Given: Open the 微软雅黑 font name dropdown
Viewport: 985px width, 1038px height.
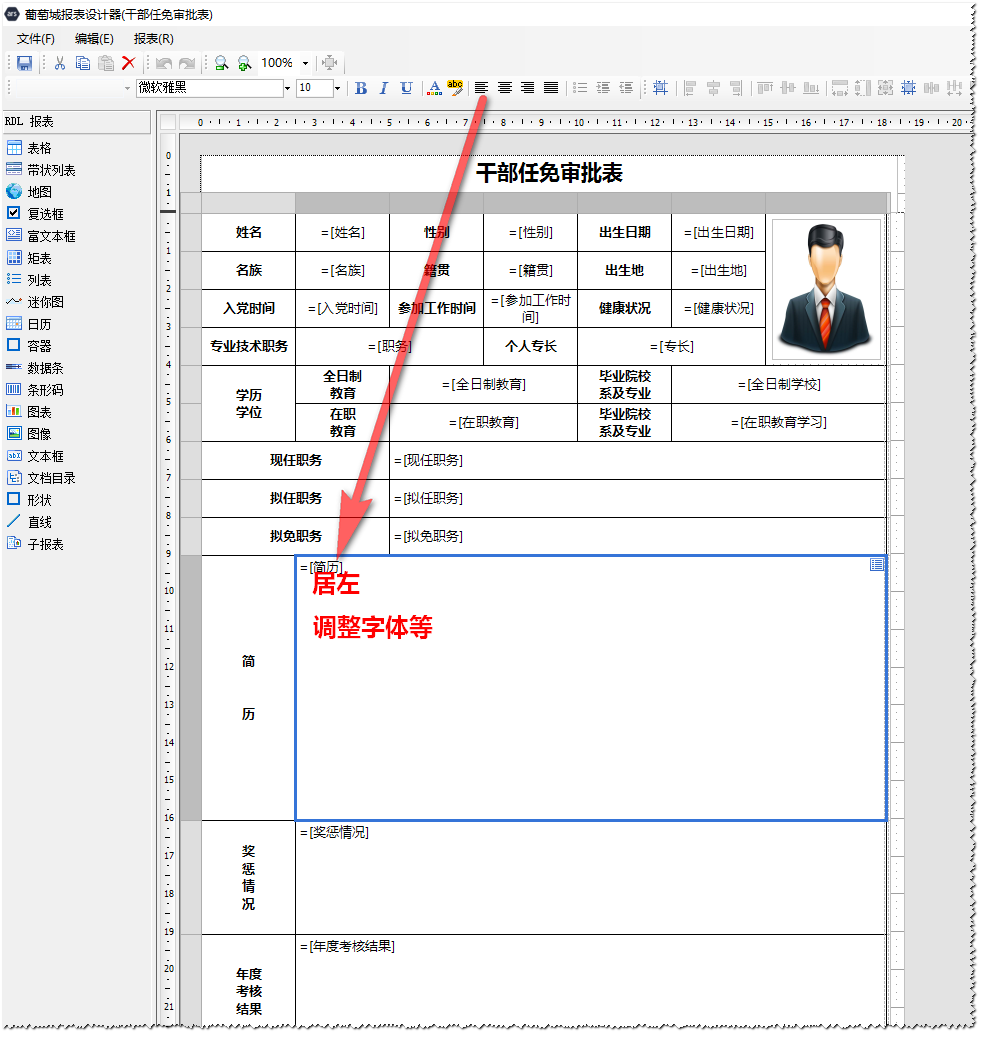Looking at the screenshot, I should pos(287,88).
